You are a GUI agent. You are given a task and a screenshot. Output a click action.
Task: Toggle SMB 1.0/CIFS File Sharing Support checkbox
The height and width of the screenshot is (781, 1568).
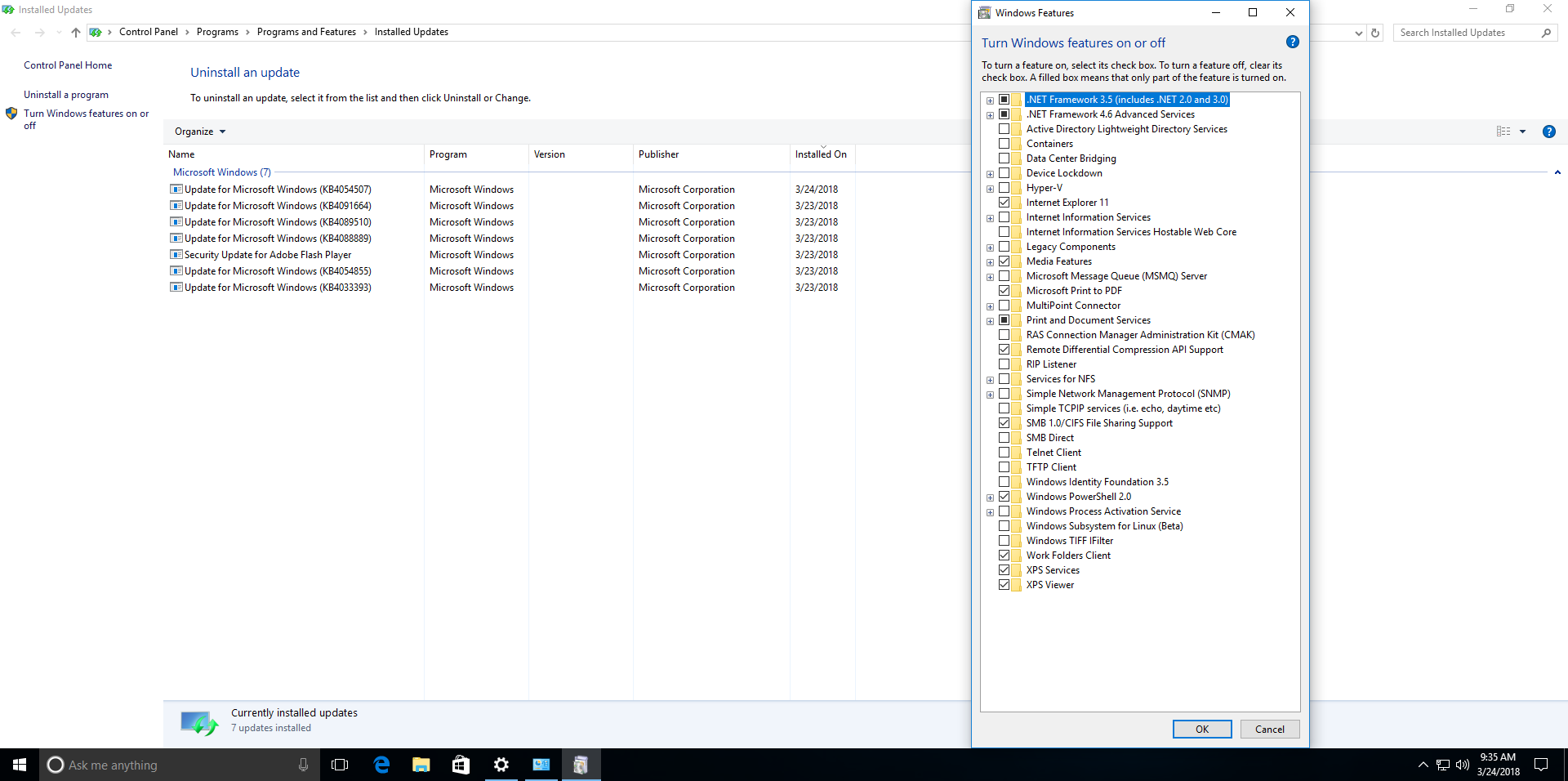pyautogui.click(x=1004, y=423)
